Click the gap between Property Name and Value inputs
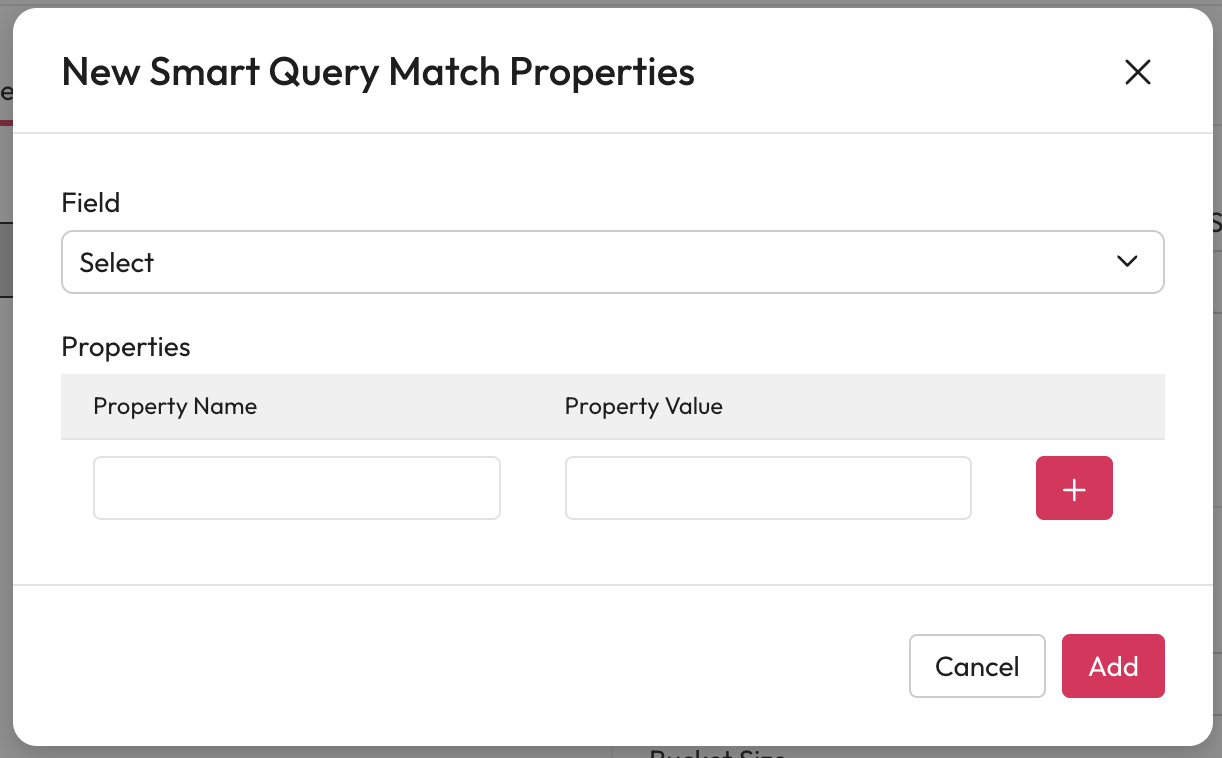 pyautogui.click(x=533, y=488)
